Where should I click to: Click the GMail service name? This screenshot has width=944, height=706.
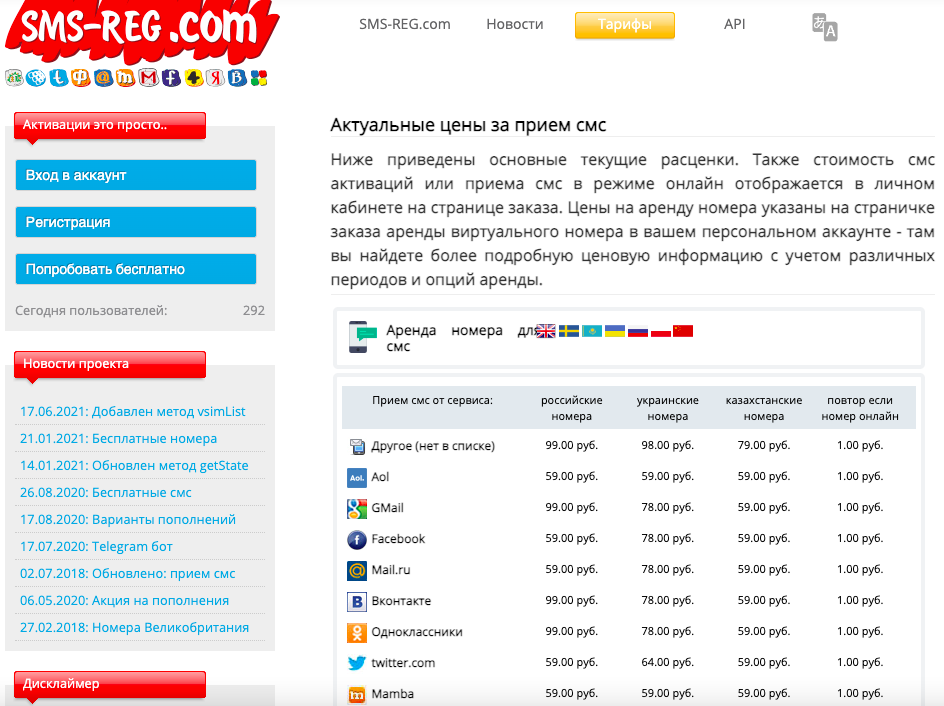click(387, 508)
